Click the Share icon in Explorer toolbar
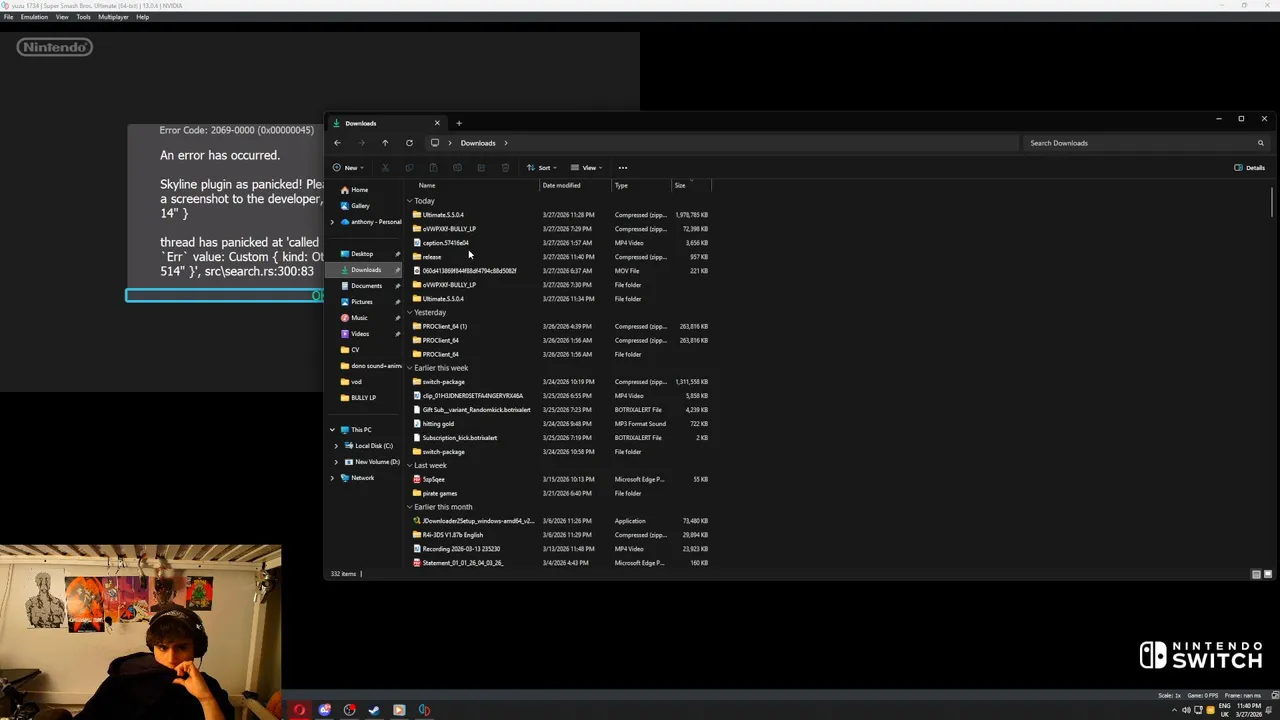Screen dimensions: 1280x720 tap(481, 168)
